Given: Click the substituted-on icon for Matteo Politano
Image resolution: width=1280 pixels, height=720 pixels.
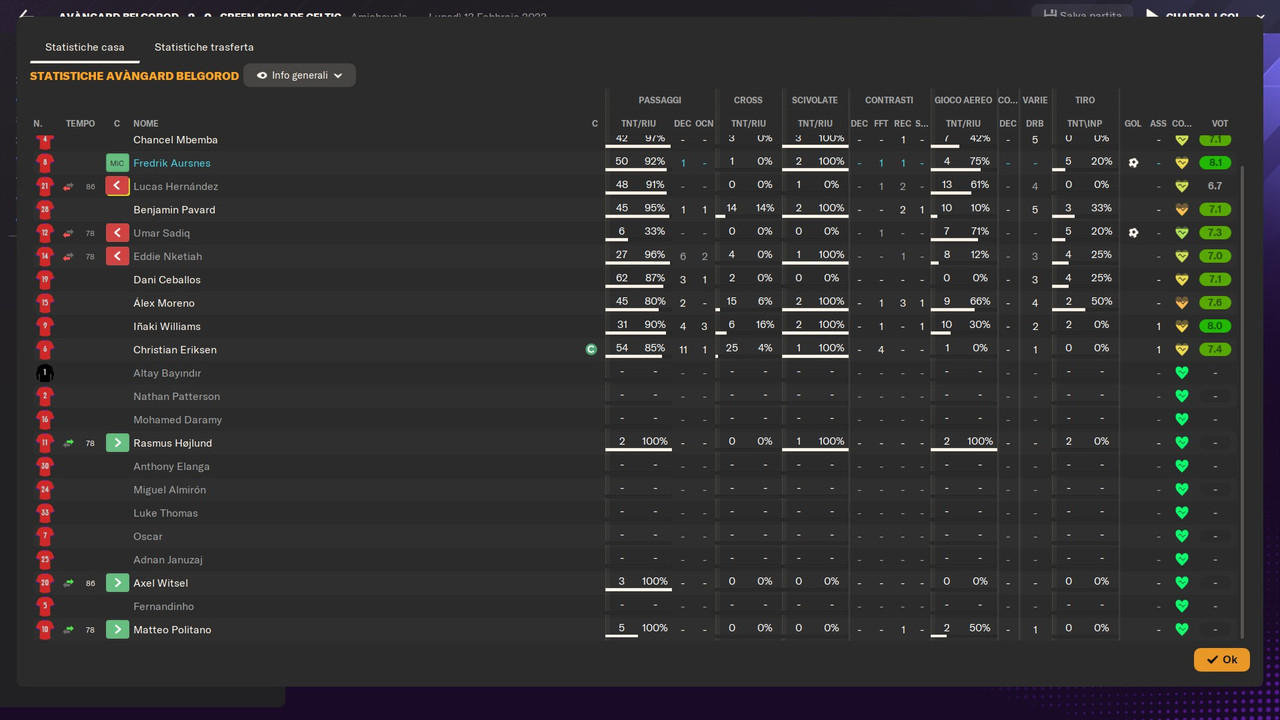Looking at the screenshot, I should [x=117, y=630].
